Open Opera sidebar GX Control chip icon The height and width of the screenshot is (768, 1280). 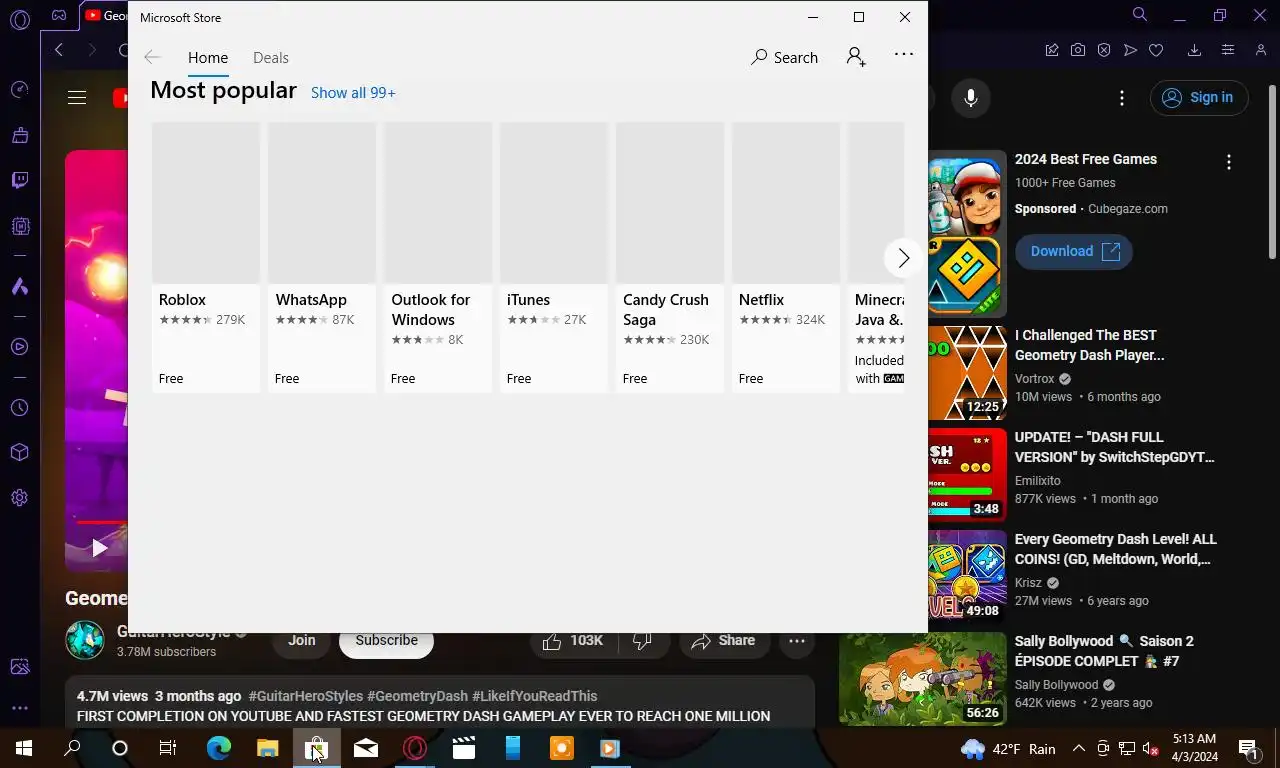tap(19, 226)
